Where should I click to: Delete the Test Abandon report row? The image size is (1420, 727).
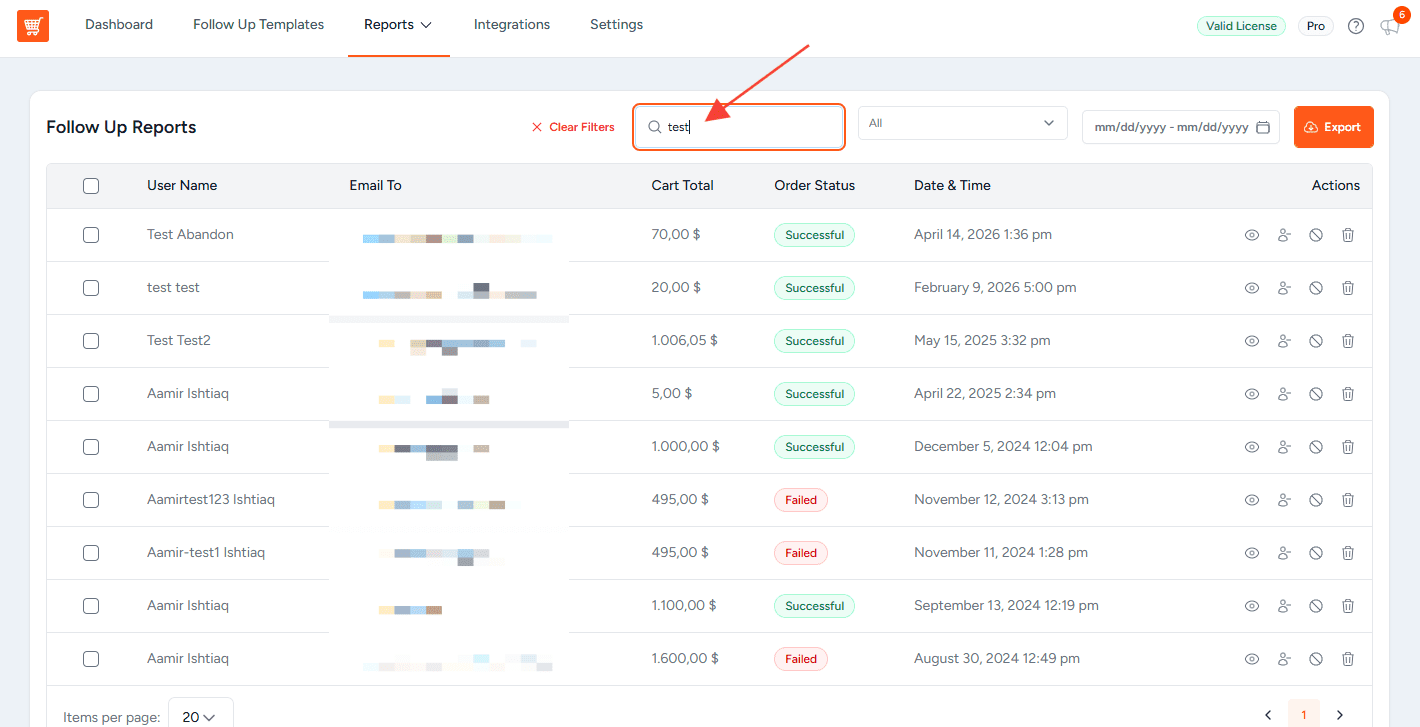coord(1348,235)
